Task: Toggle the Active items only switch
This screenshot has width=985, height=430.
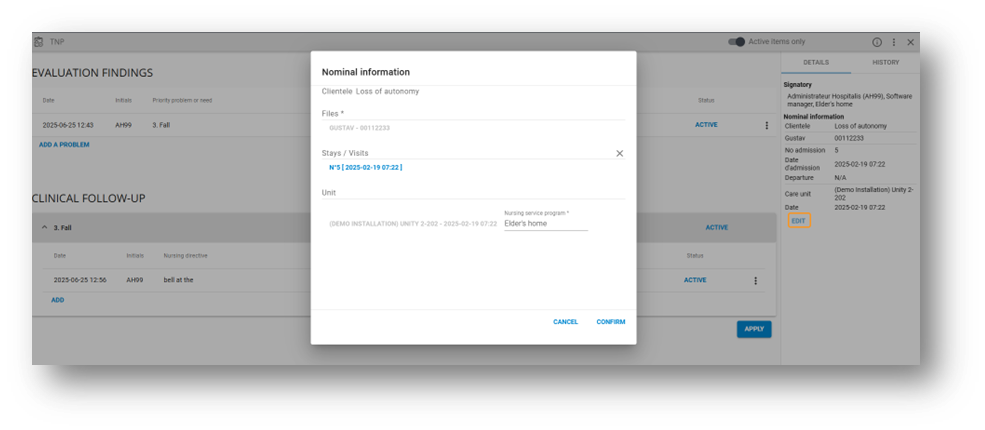Action: [737, 42]
